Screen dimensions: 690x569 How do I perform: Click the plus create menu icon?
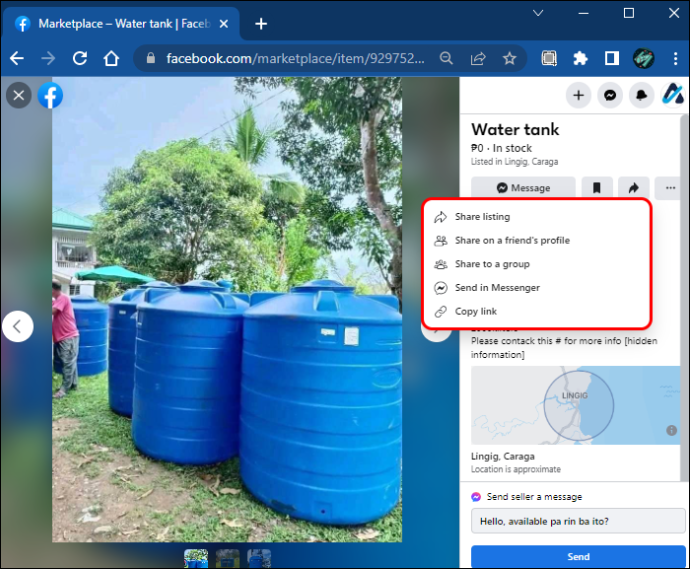(578, 96)
